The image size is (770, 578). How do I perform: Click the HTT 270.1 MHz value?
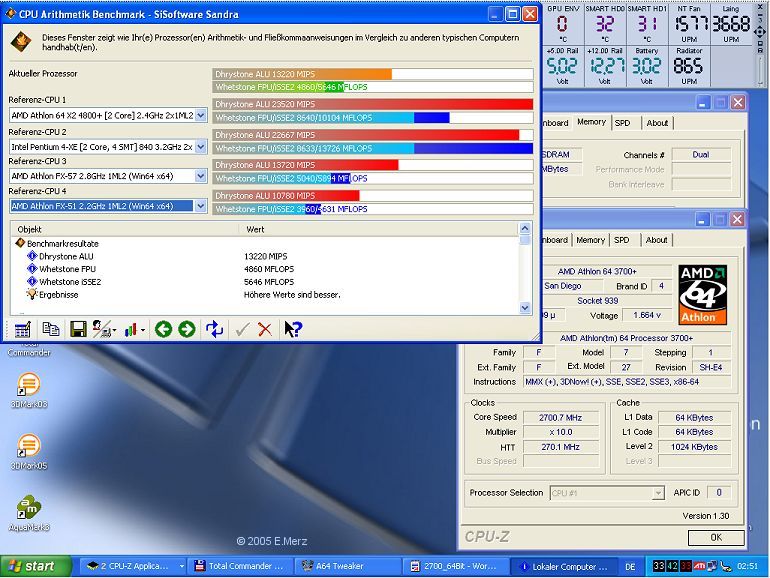tap(560, 447)
